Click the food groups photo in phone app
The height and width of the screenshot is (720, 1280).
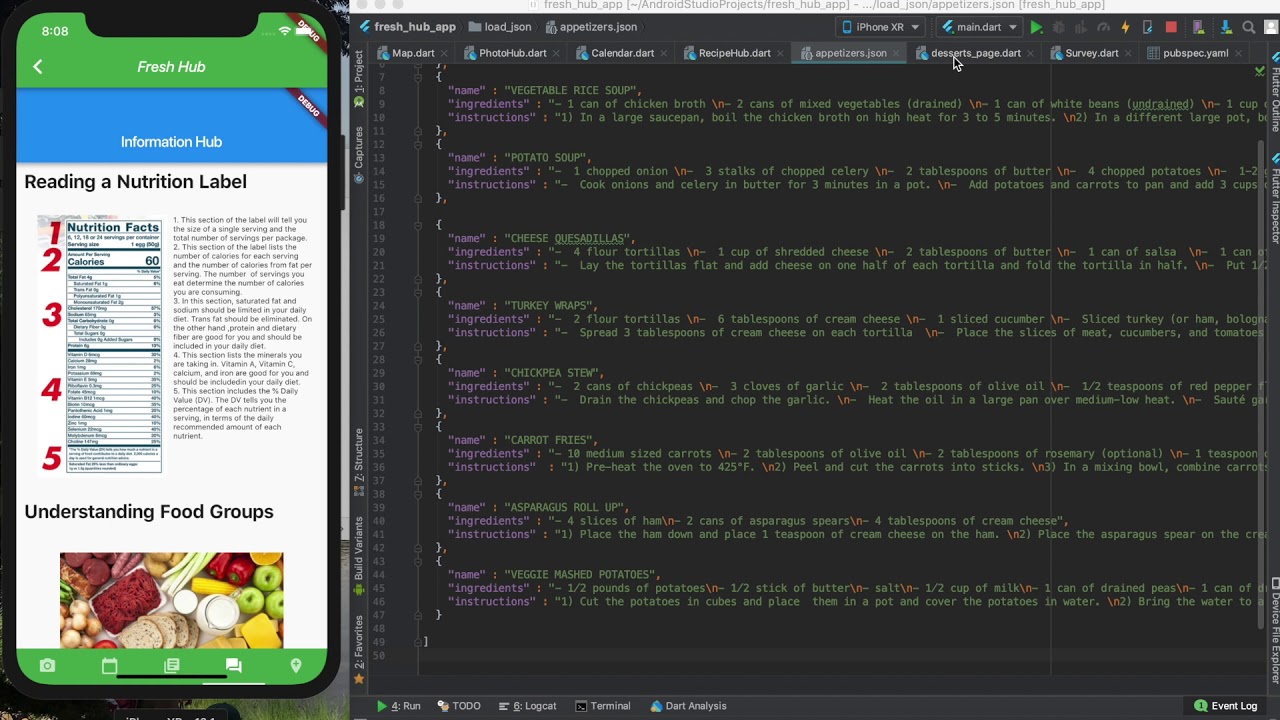171,600
